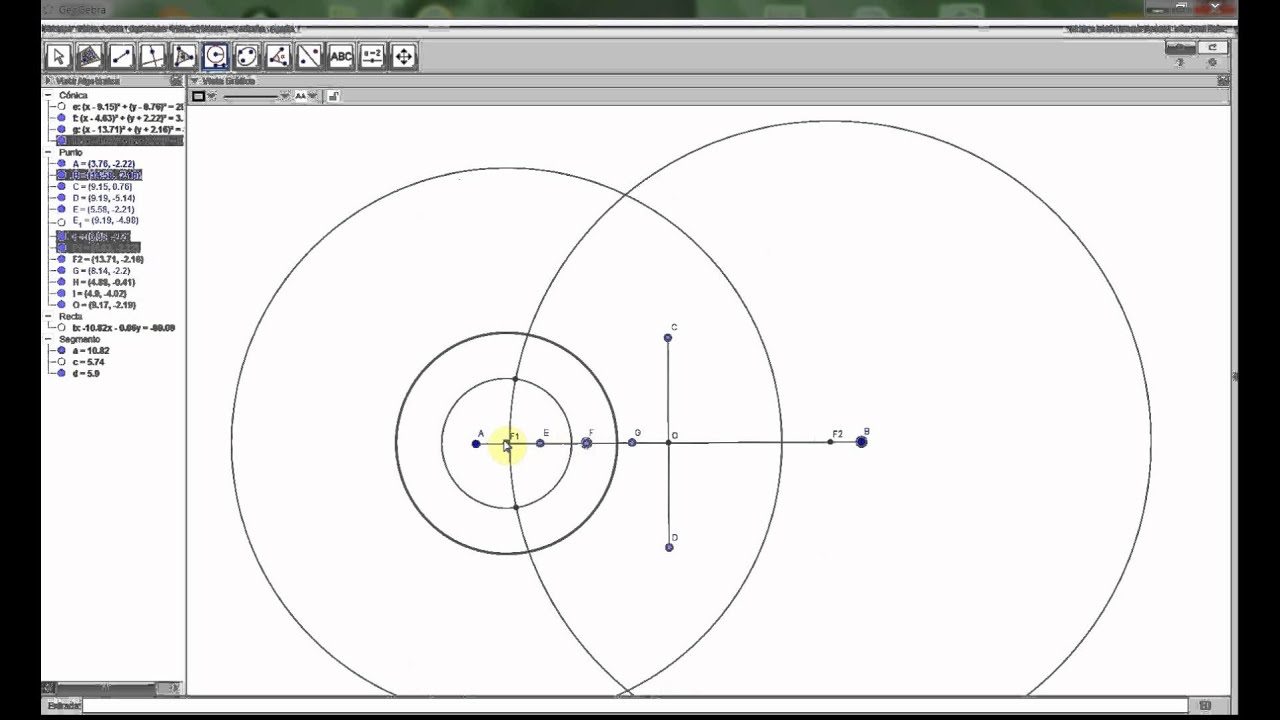Toggle visibility of point E1
This screenshot has width=1280, height=720.
(62, 221)
